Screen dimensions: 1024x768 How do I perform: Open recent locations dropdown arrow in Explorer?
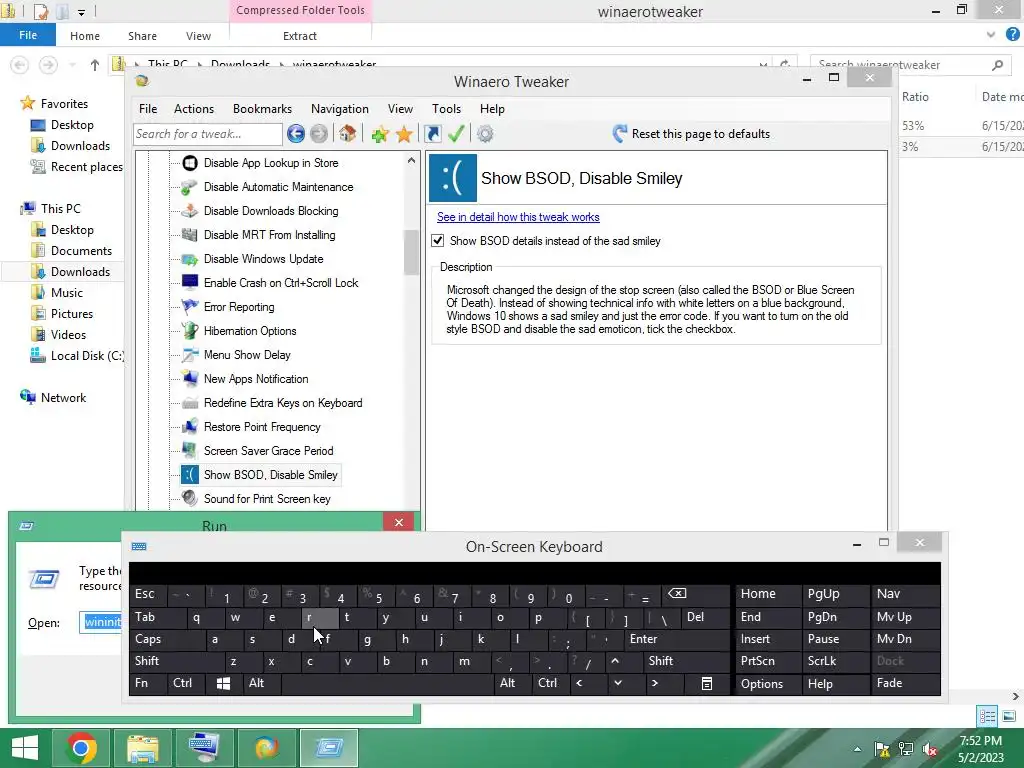pos(72,65)
